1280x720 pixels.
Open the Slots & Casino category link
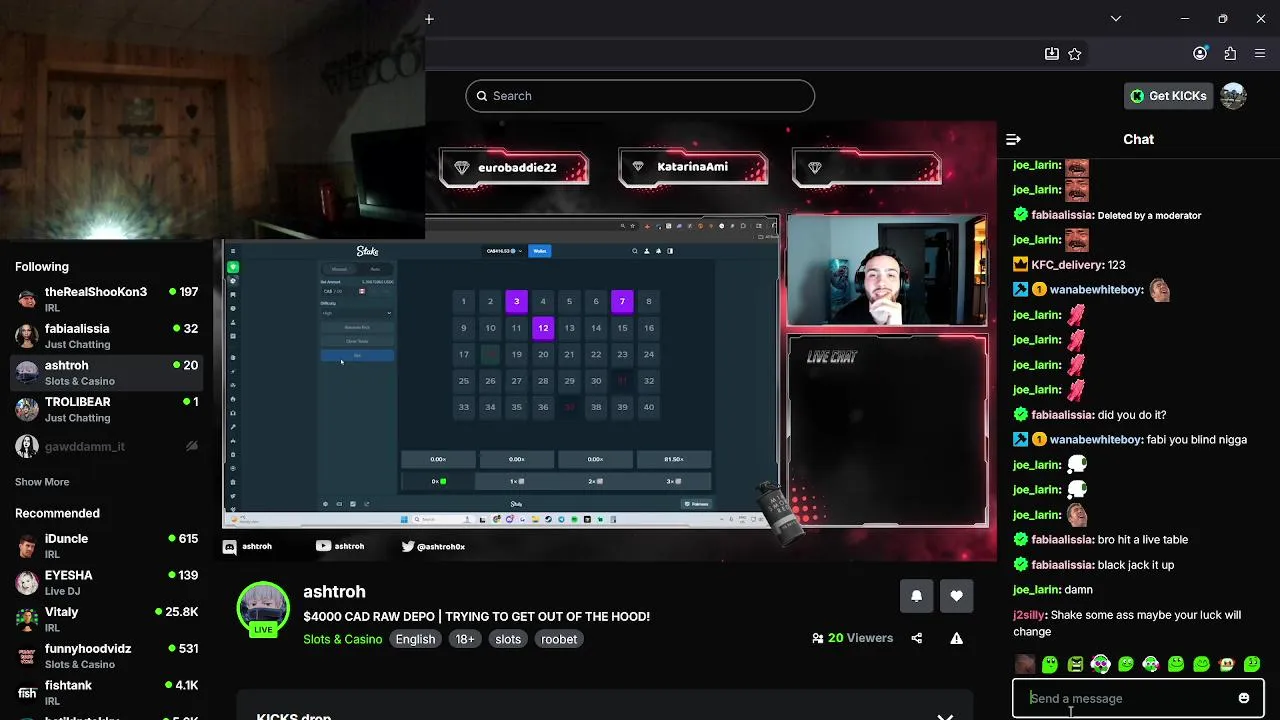tap(342, 639)
